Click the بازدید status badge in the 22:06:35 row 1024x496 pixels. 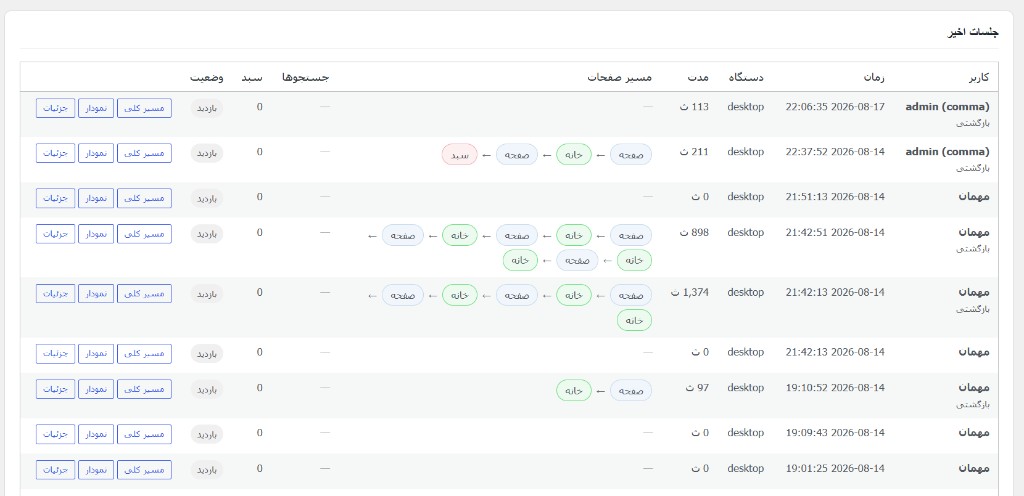click(206, 108)
